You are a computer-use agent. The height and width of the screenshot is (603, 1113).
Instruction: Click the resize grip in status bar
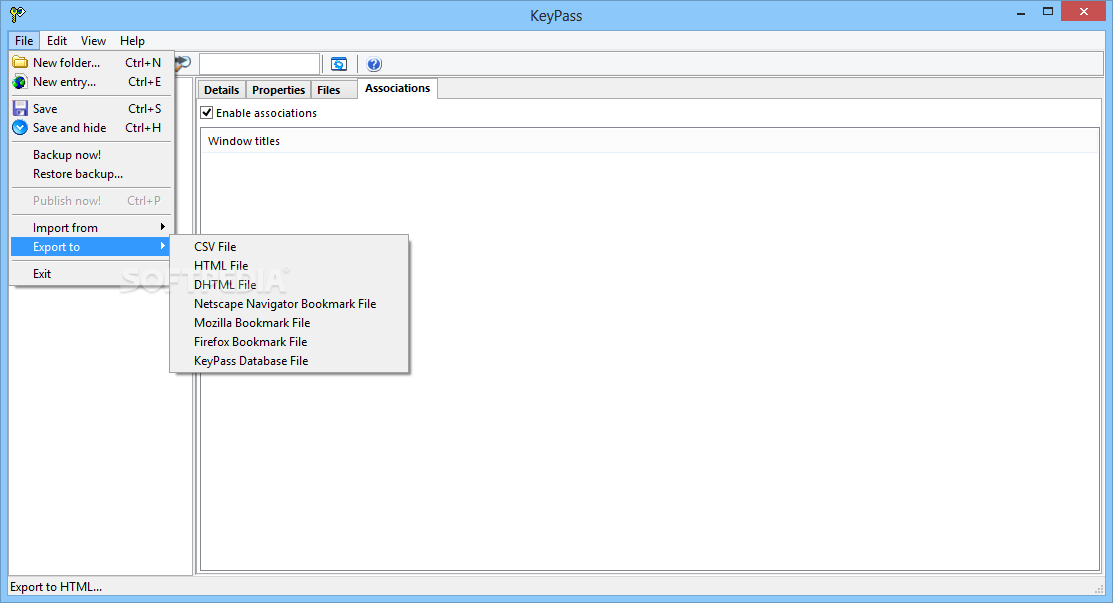pyautogui.click(x=1099, y=588)
